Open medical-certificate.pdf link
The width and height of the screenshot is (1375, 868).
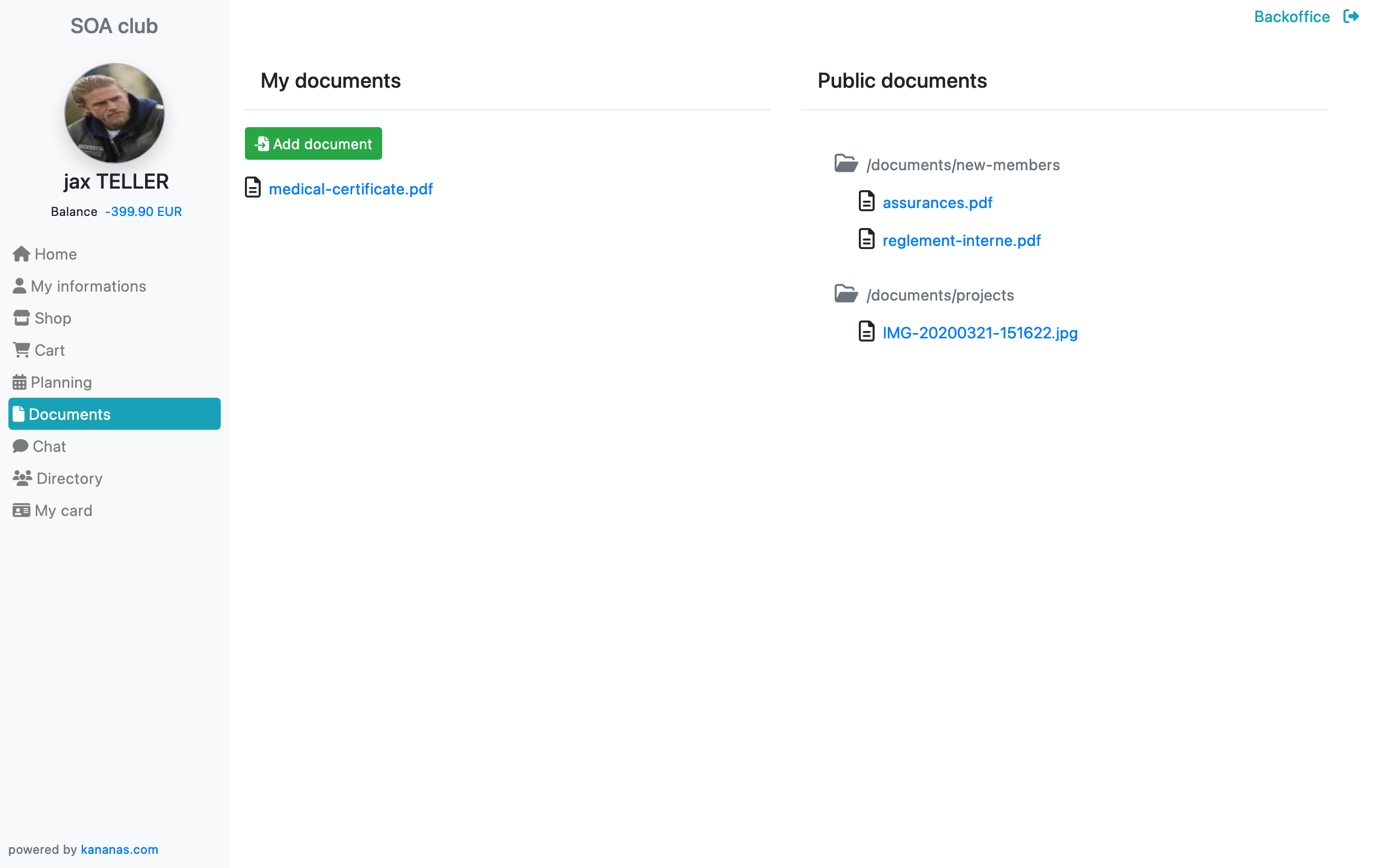[351, 189]
